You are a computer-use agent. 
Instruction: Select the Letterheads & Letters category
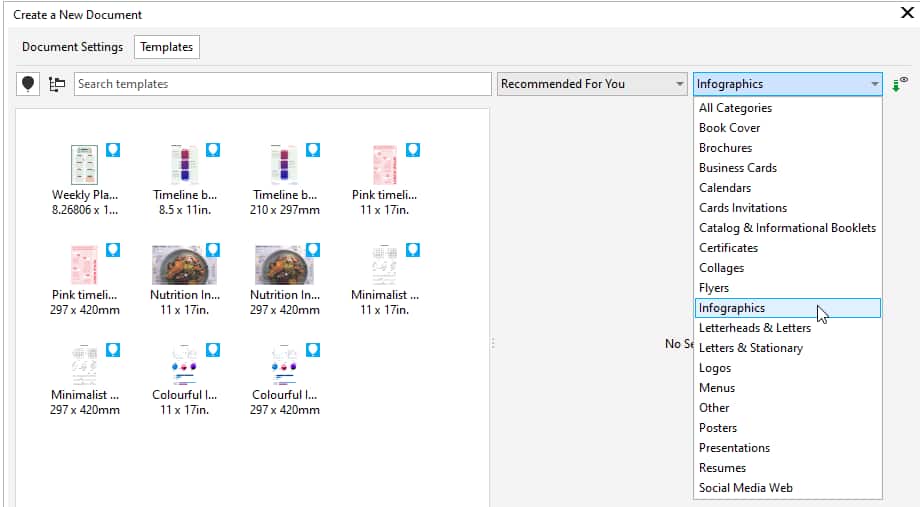click(x=754, y=328)
